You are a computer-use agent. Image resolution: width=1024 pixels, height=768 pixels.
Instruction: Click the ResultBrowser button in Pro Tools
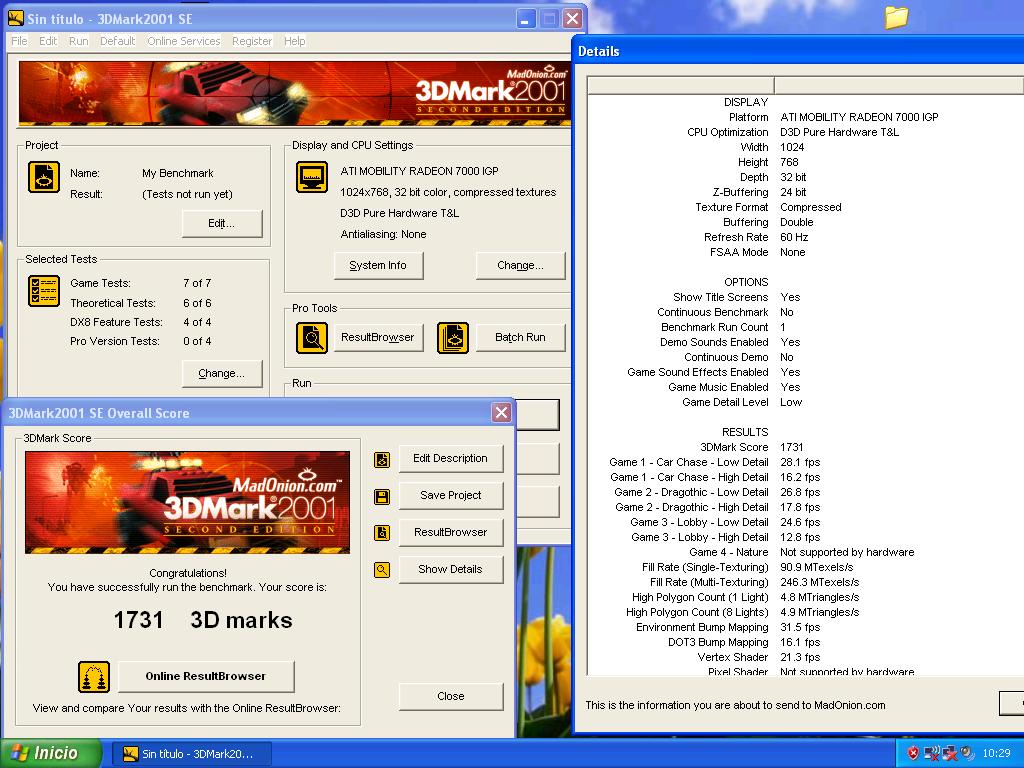pyautogui.click(x=378, y=338)
